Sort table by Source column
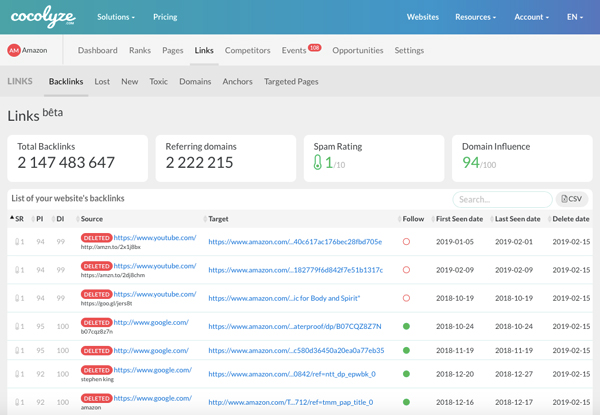The image size is (600, 415). point(90,219)
